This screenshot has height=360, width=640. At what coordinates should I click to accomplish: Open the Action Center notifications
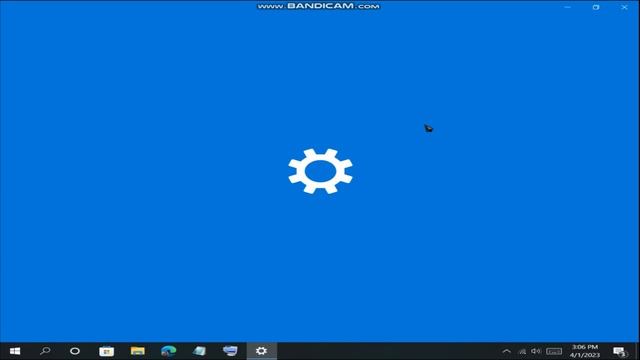(620, 351)
